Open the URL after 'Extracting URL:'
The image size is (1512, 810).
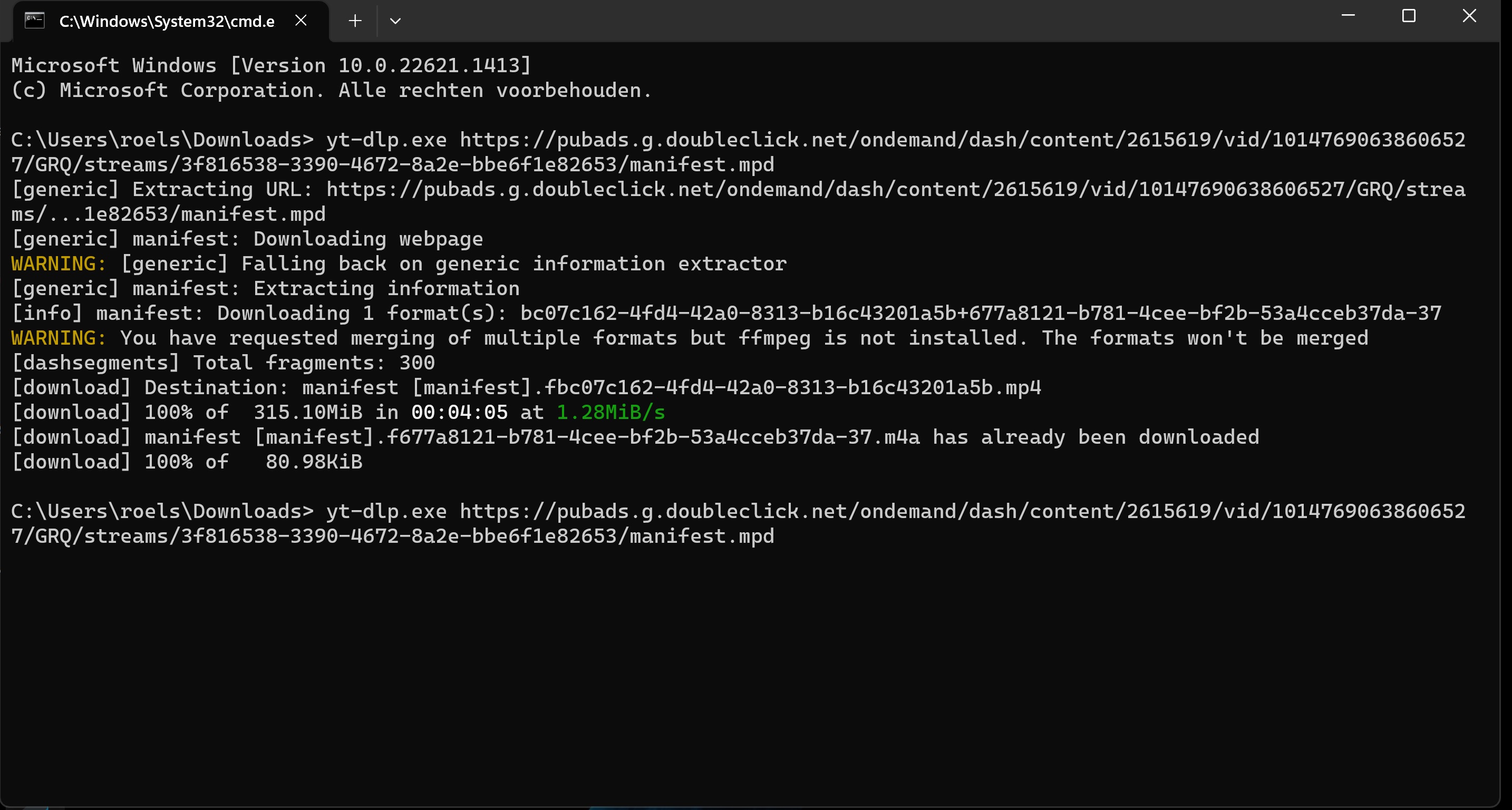892,189
